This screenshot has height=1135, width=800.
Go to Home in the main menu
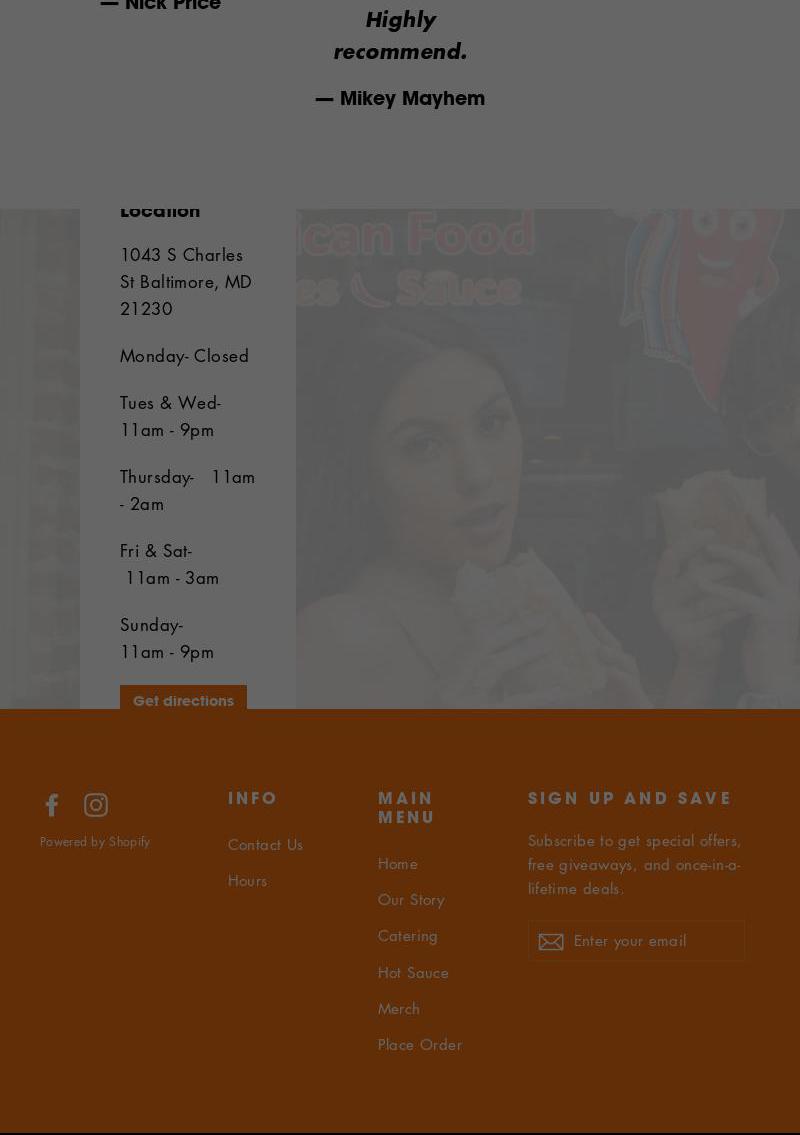click(x=397, y=863)
